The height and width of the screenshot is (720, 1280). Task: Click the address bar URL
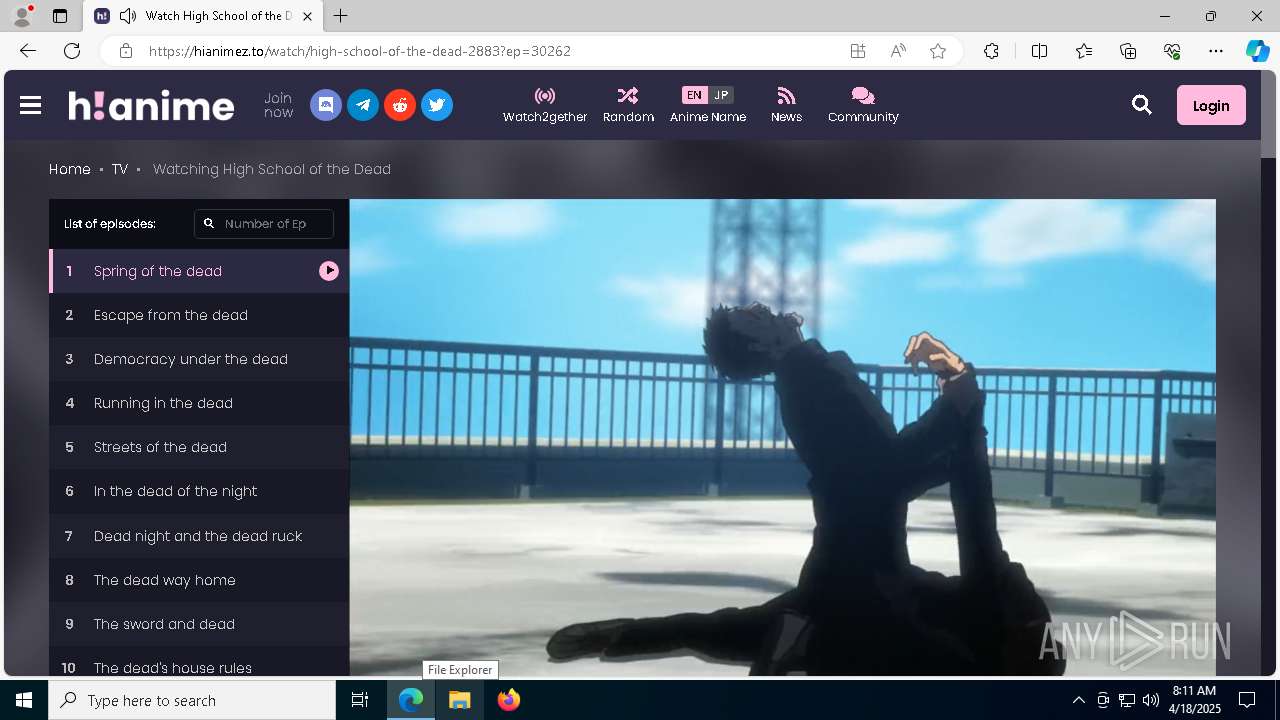tap(360, 51)
